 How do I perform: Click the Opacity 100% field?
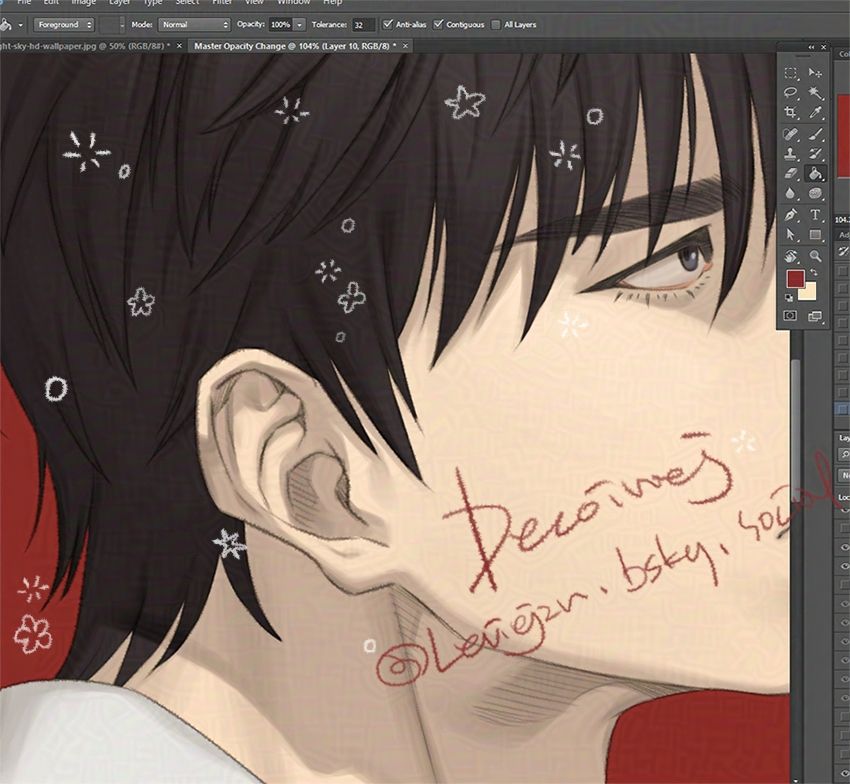280,25
